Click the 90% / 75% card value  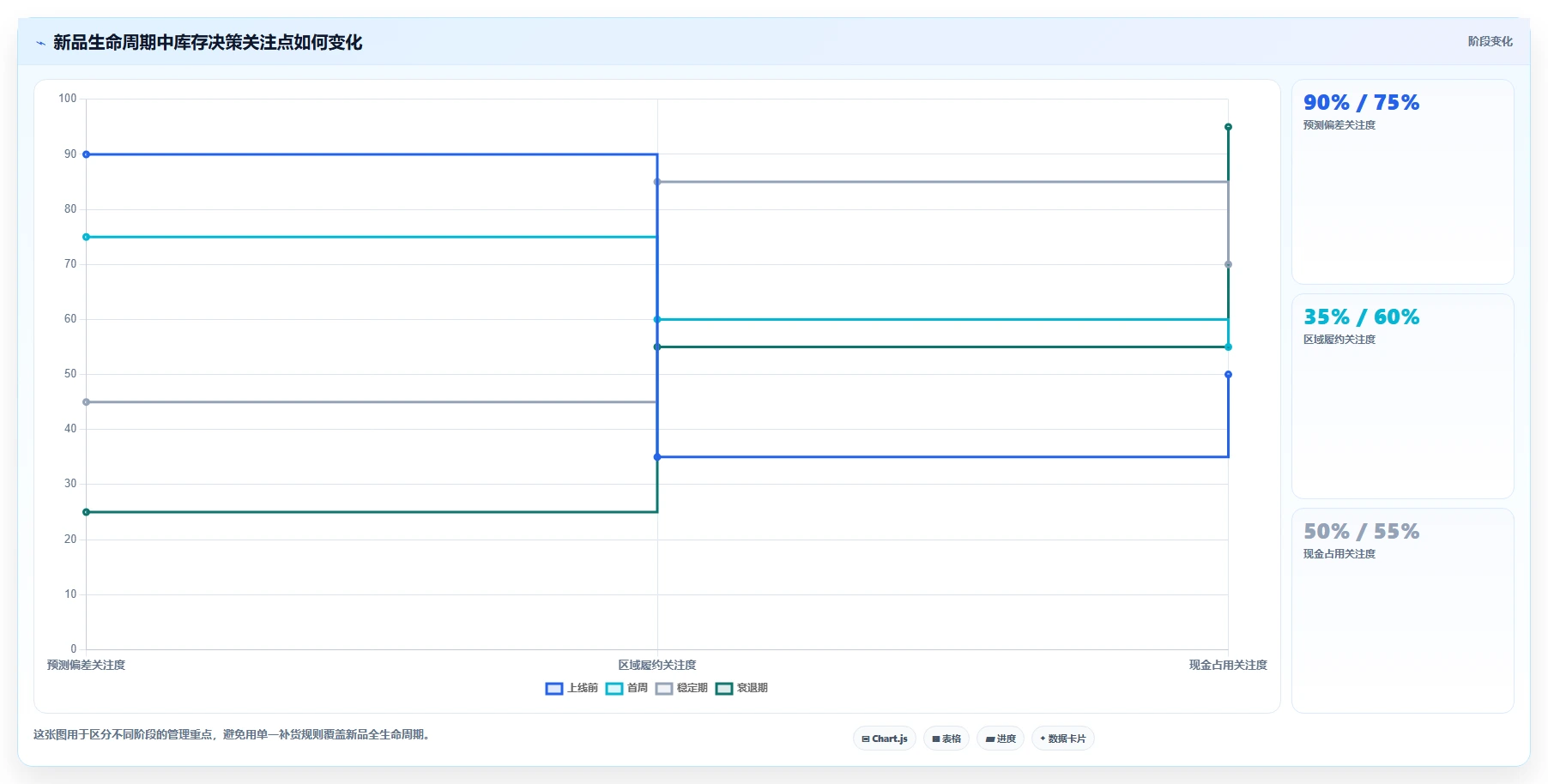[x=1361, y=103]
